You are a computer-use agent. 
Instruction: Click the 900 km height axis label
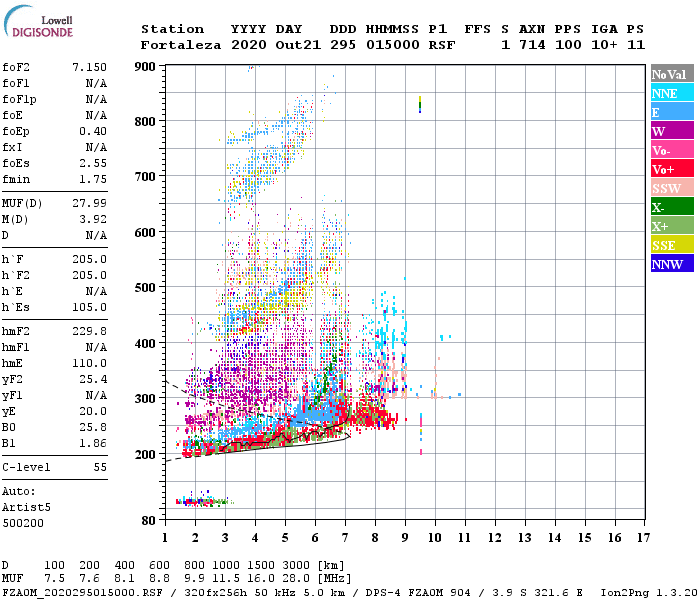pos(145,67)
